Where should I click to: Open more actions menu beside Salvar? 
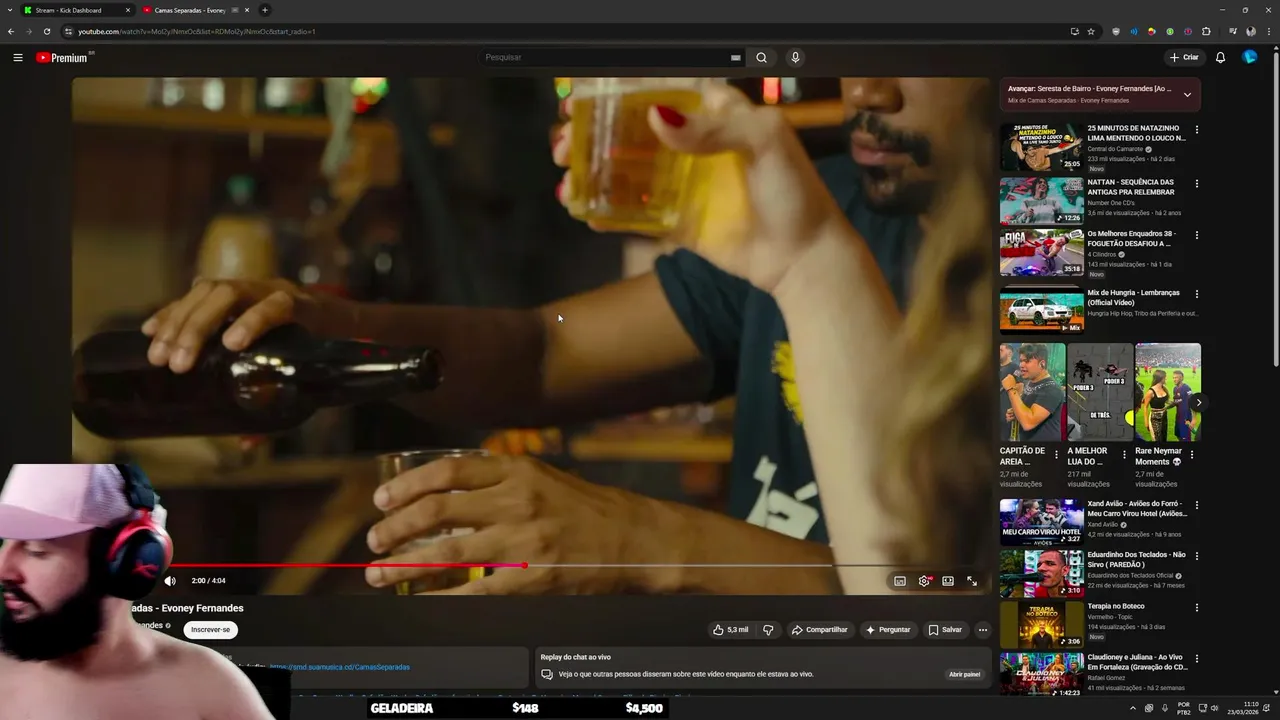pyautogui.click(x=983, y=630)
